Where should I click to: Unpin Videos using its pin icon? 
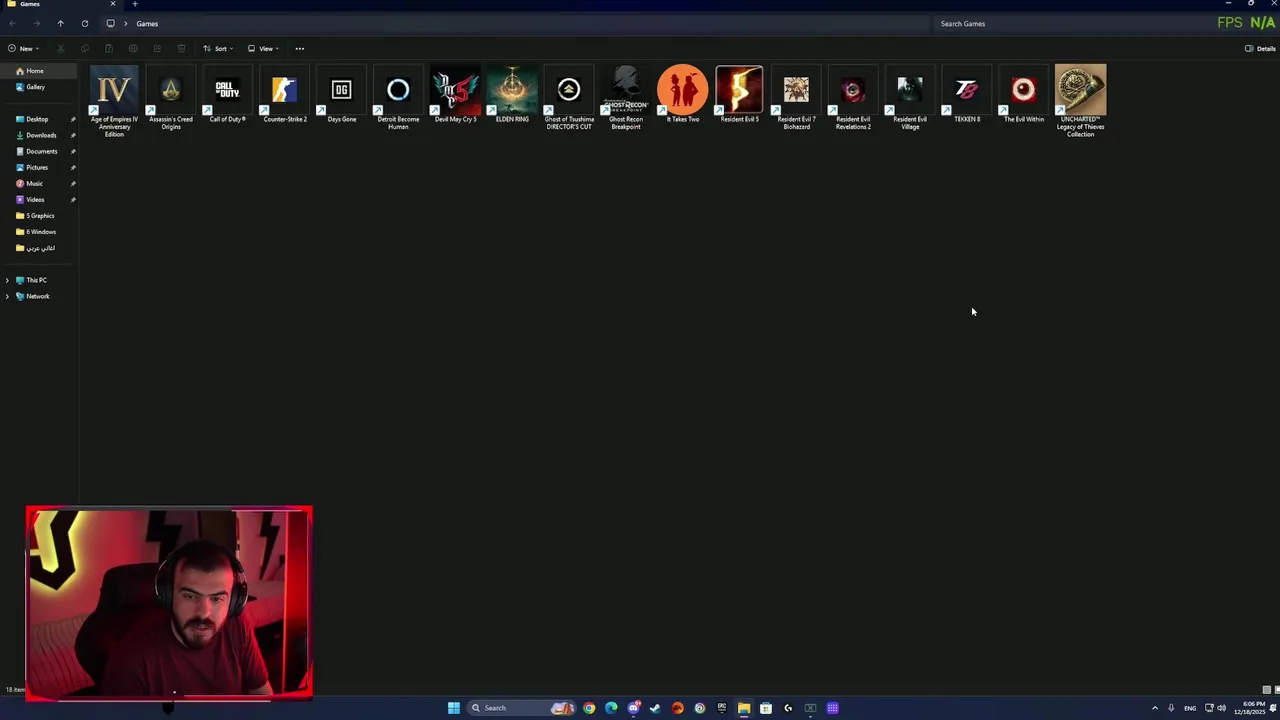click(x=73, y=199)
